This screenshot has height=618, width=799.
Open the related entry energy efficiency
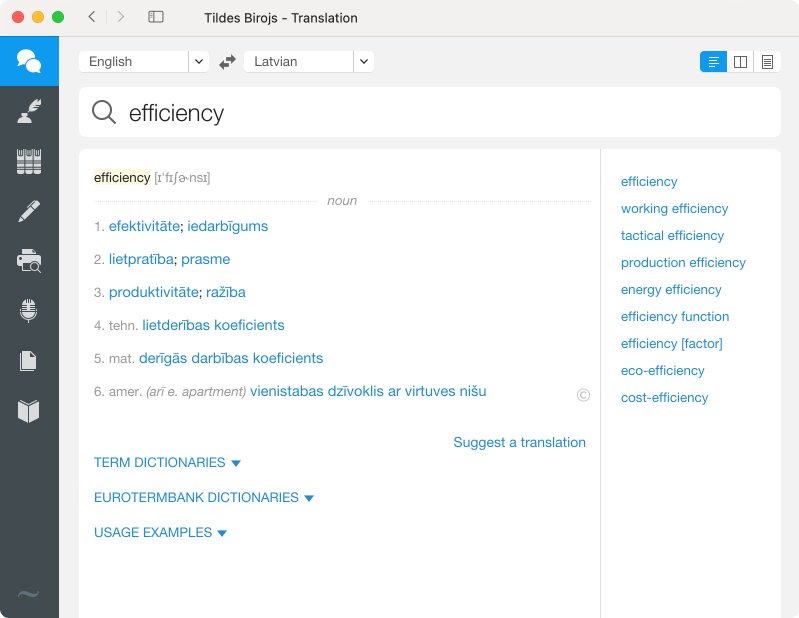tap(671, 290)
